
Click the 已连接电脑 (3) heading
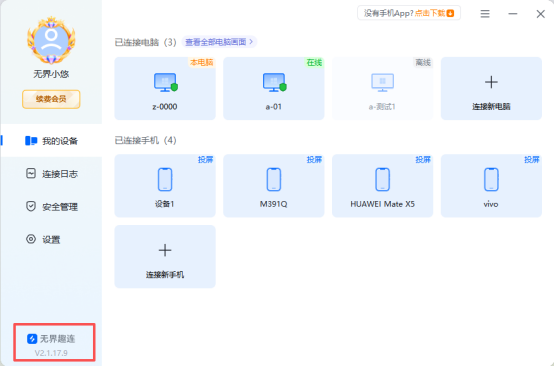pos(146,42)
